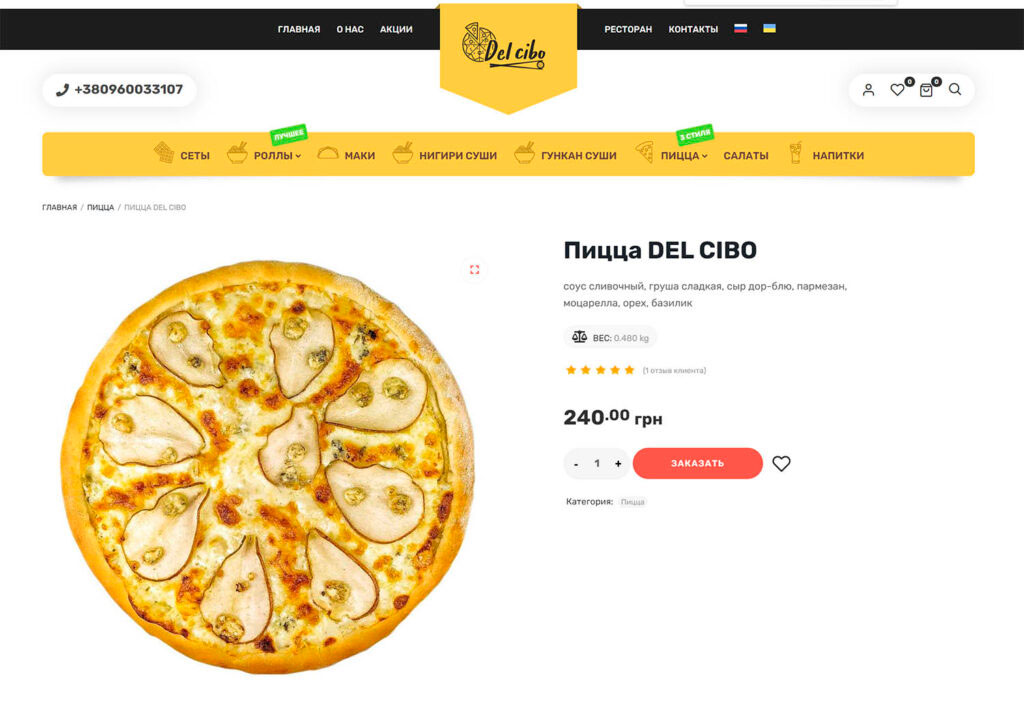
Task: Expand product image to fullscreen
Action: pos(475,269)
